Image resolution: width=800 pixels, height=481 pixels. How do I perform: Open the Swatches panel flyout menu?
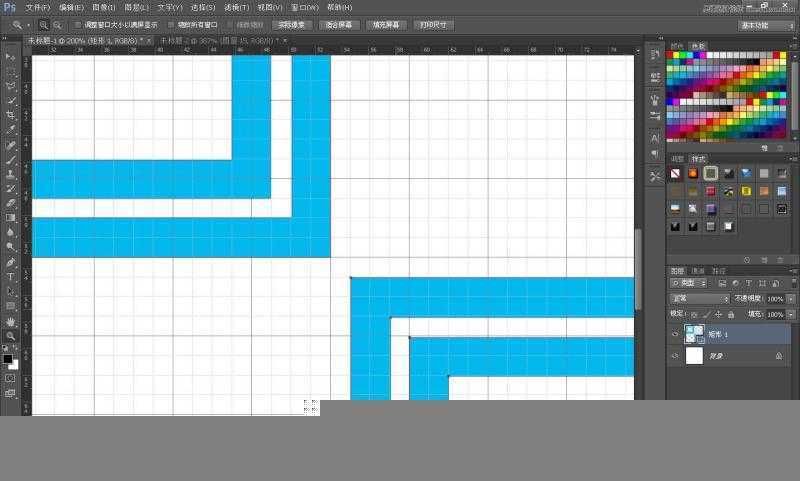[x=794, y=46]
